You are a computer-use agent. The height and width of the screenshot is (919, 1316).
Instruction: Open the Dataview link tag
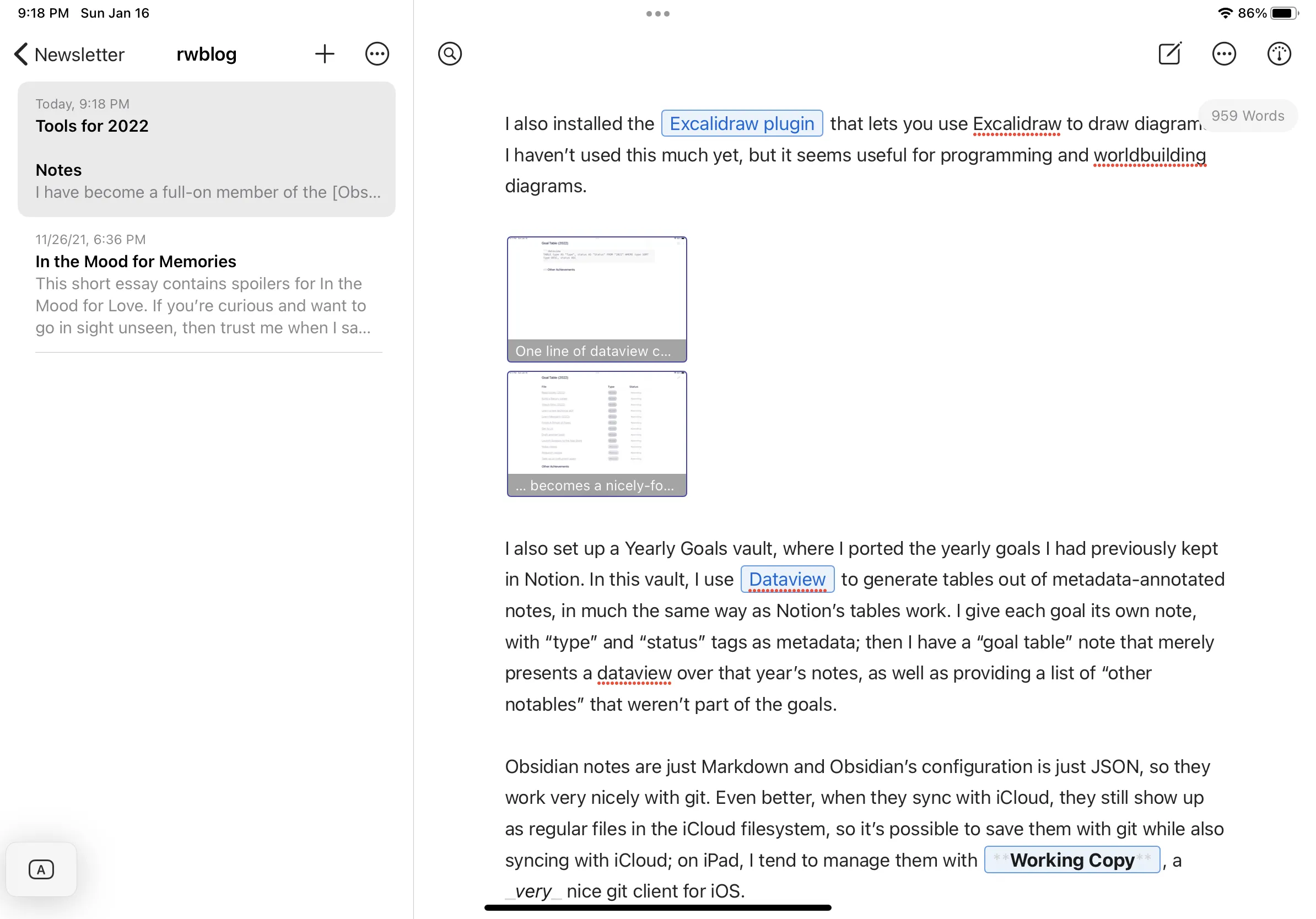click(x=787, y=579)
